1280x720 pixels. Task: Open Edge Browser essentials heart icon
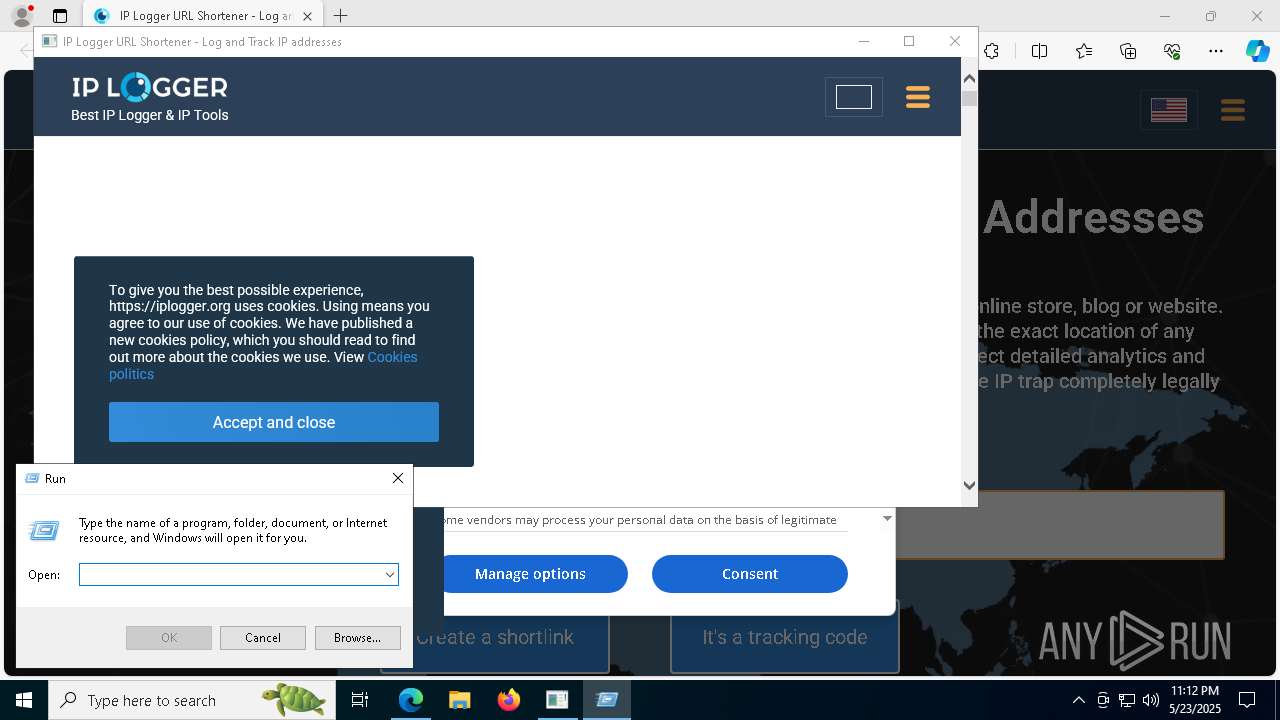pos(1172,51)
